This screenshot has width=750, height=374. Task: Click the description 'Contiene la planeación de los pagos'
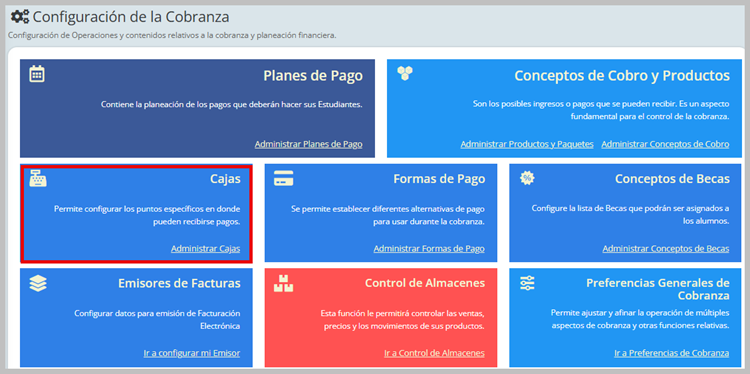(x=232, y=104)
